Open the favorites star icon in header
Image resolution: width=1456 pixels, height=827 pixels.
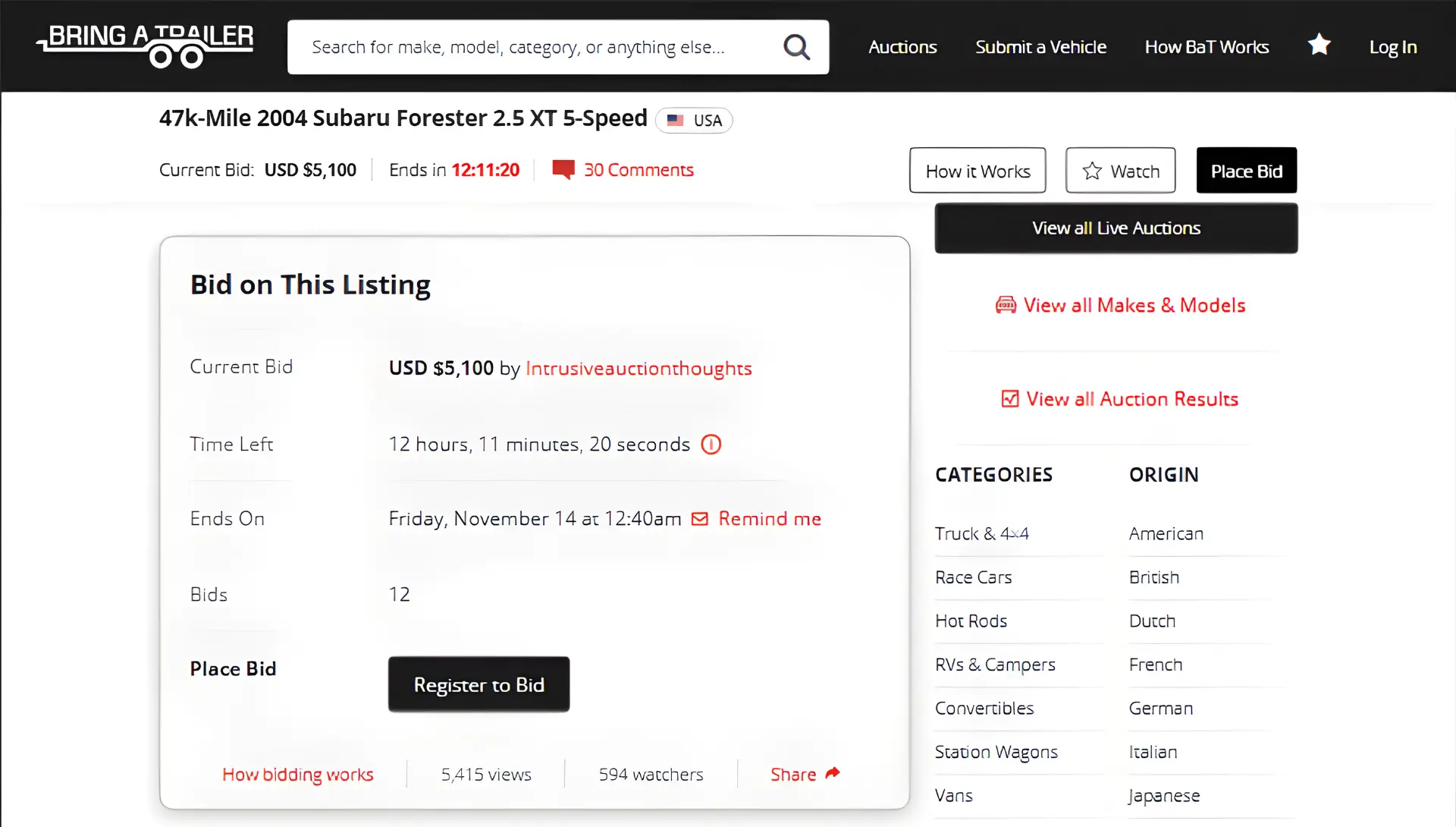coord(1319,45)
